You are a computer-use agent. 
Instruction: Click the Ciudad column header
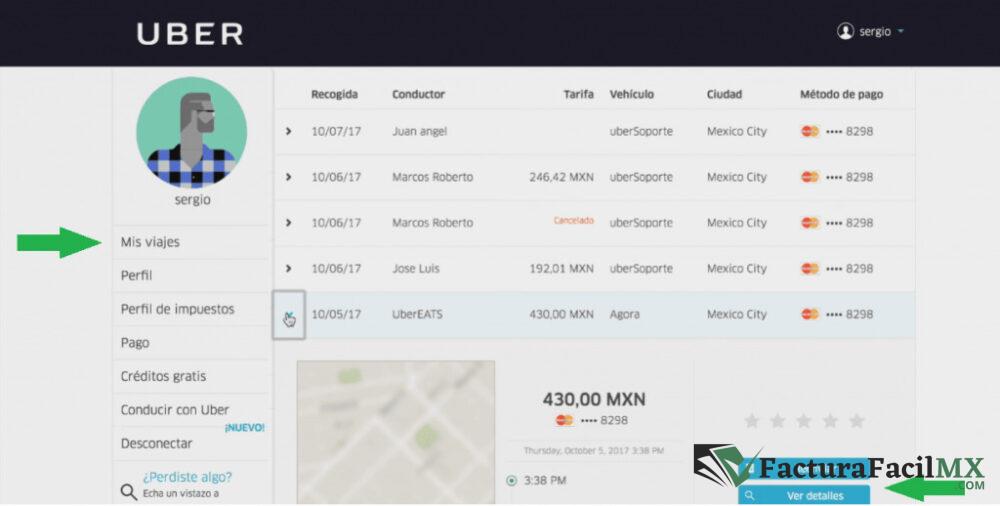pos(724,94)
